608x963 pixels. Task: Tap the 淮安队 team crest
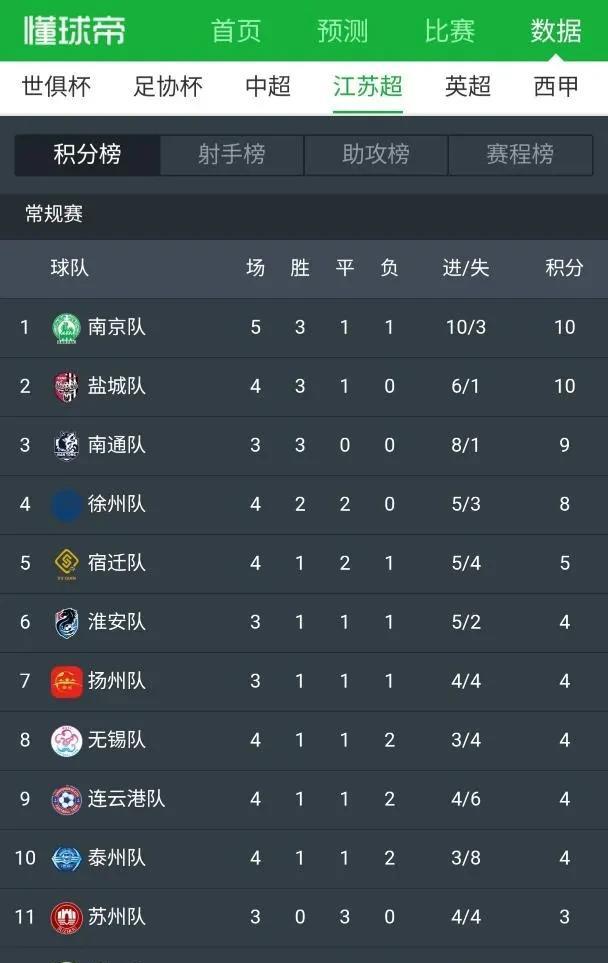click(x=67, y=622)
